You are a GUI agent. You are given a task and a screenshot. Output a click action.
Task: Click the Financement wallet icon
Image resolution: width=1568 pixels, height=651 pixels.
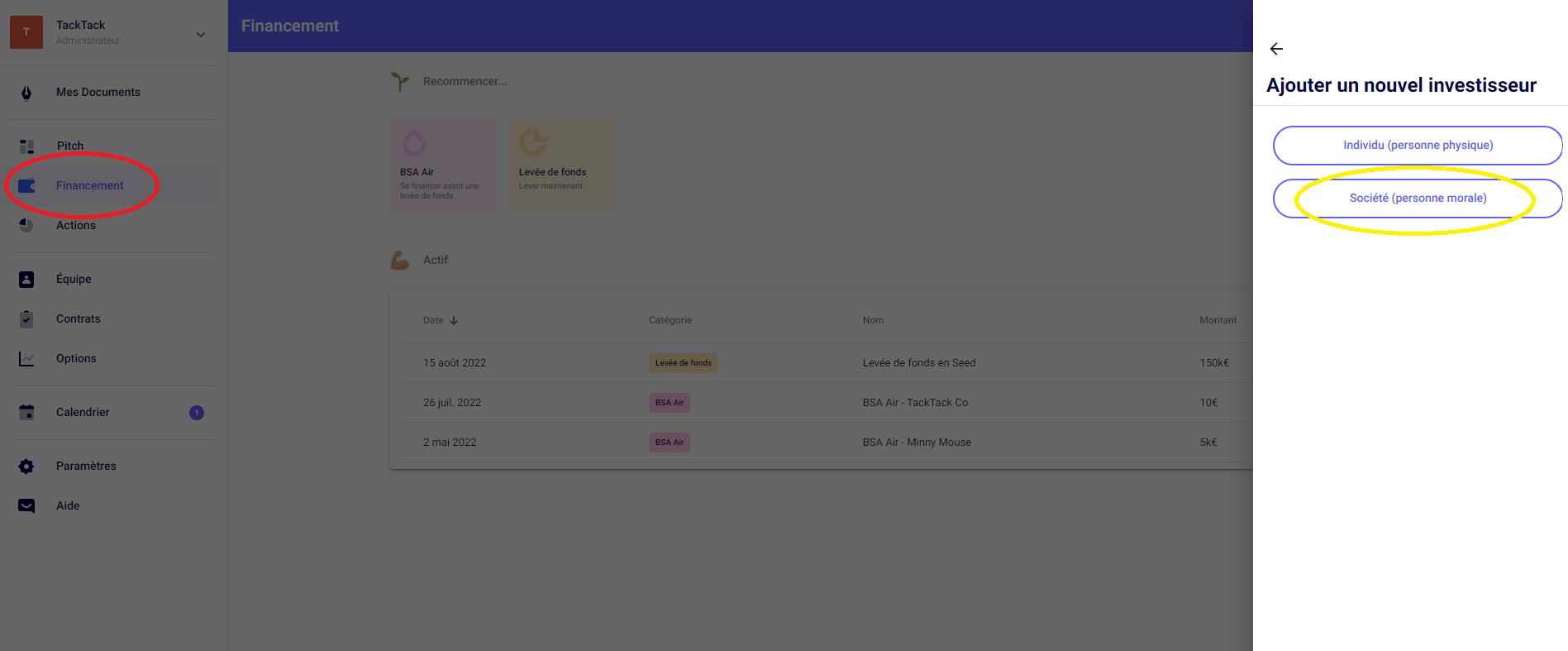click(x=26, y=186)
